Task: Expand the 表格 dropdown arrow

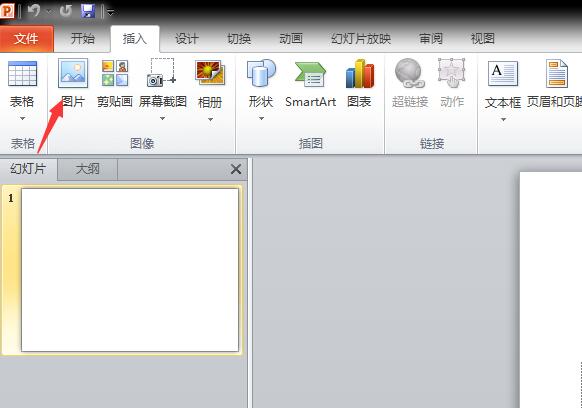Action: 22,118
